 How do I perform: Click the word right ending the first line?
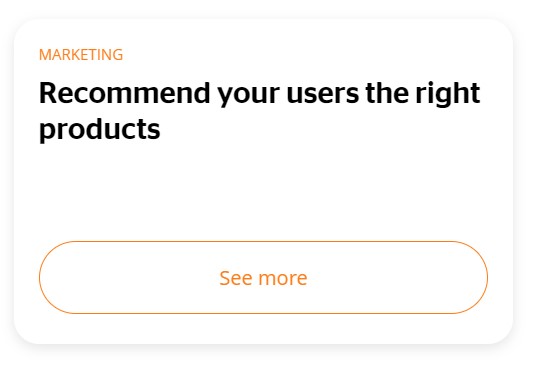(x=448, y=94)
